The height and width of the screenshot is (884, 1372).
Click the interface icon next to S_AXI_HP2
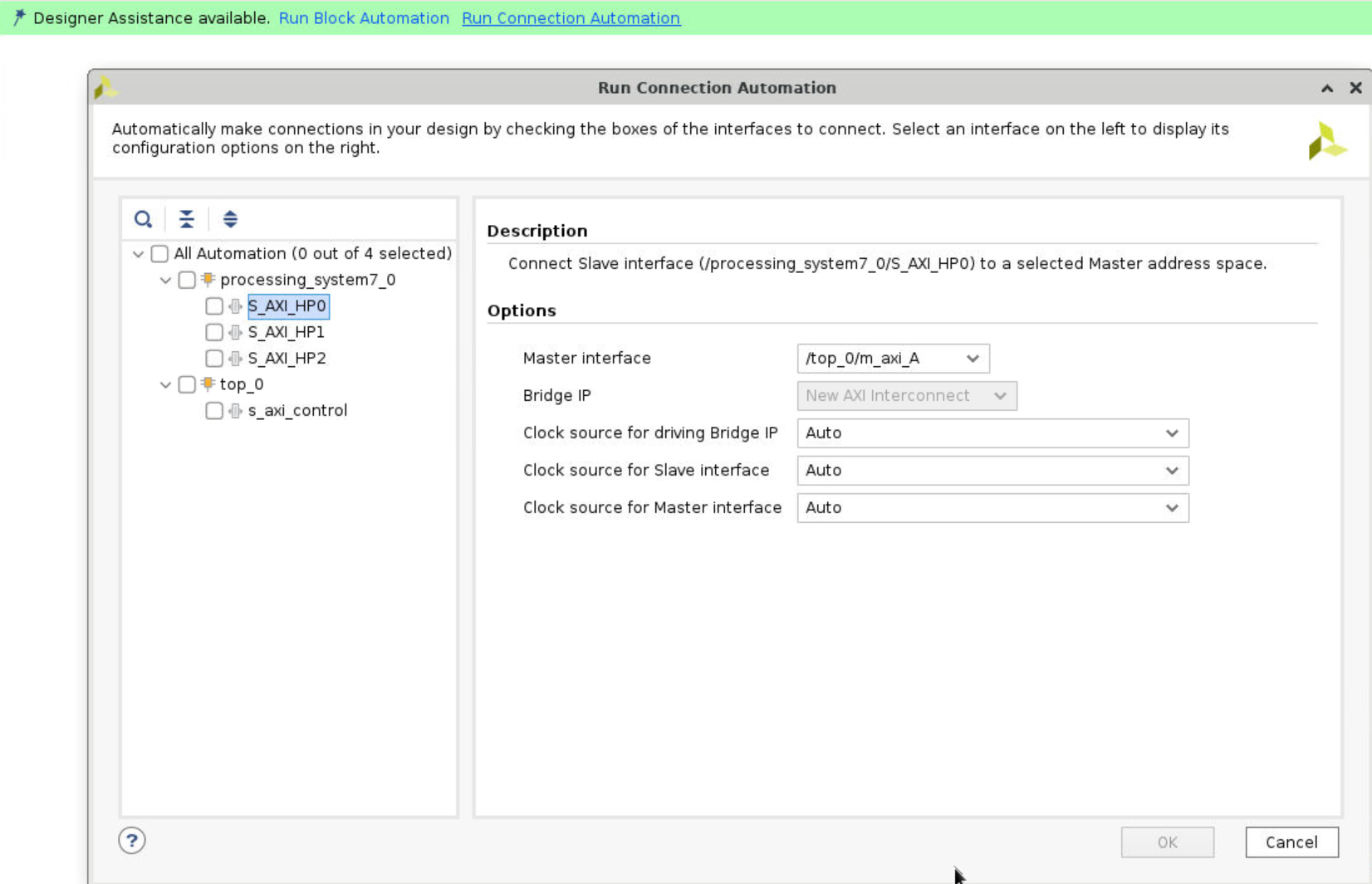236,359
